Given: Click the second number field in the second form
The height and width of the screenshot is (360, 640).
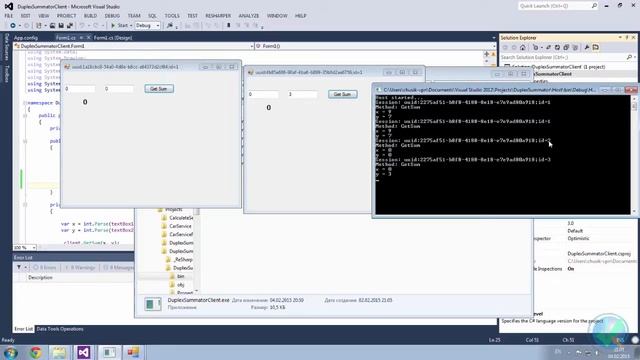Looking at the screenshot, I should coord(302,94).
